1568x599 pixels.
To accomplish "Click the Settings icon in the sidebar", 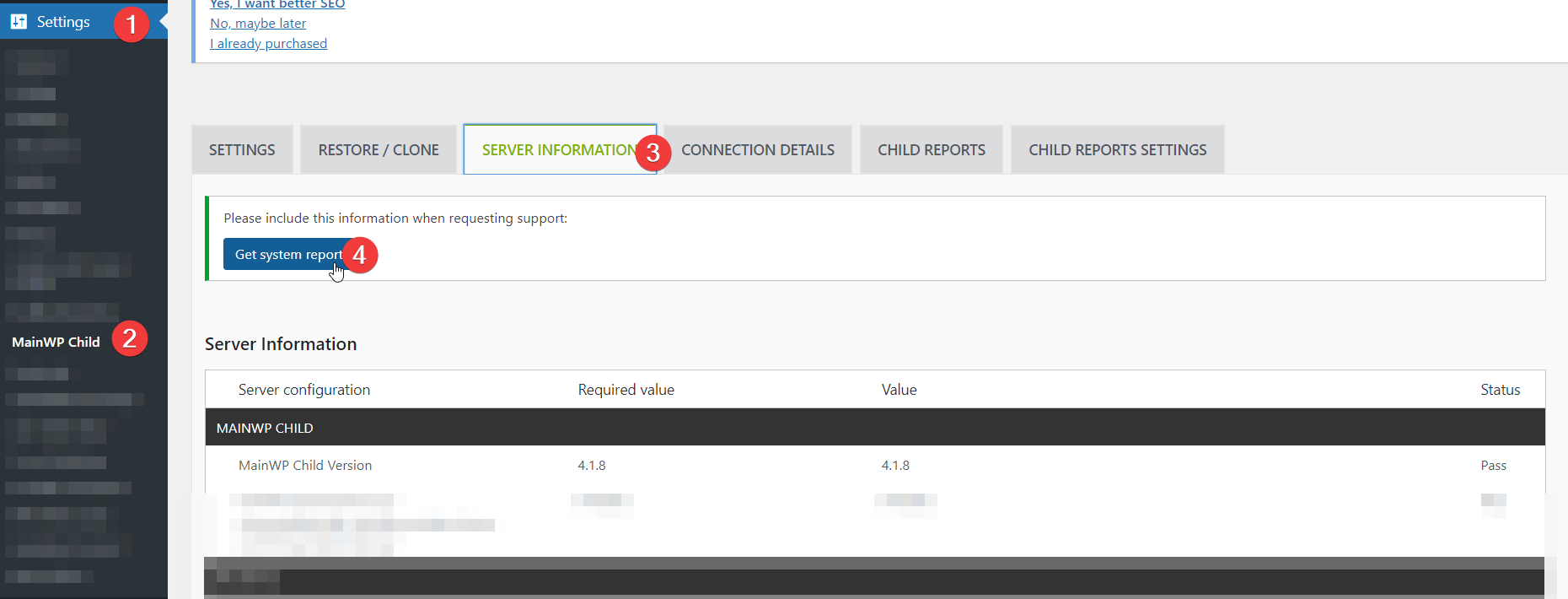I will [19, 22].
